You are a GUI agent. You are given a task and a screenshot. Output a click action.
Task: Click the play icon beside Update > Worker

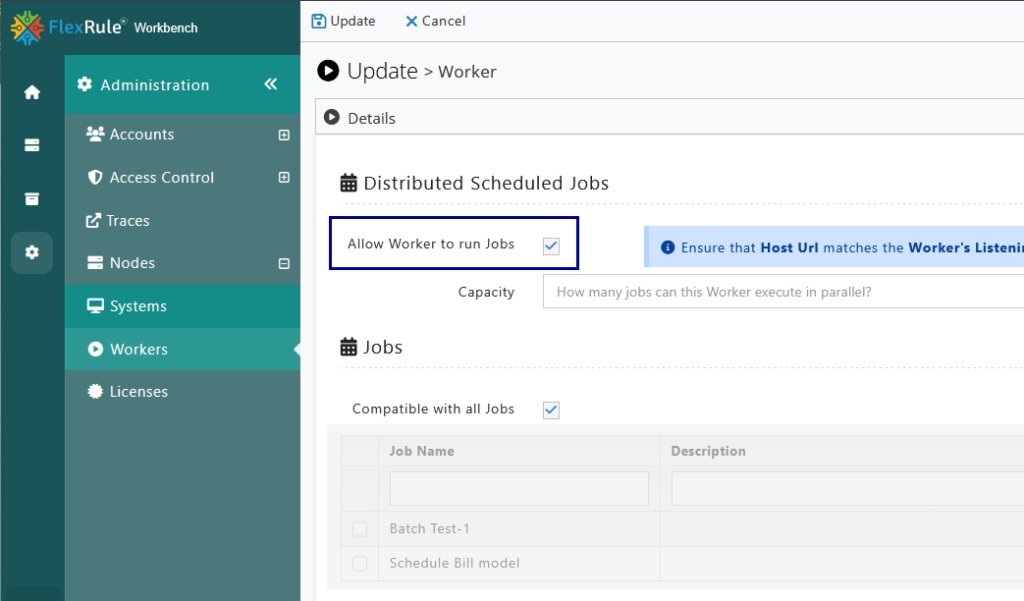pos(328,71)
